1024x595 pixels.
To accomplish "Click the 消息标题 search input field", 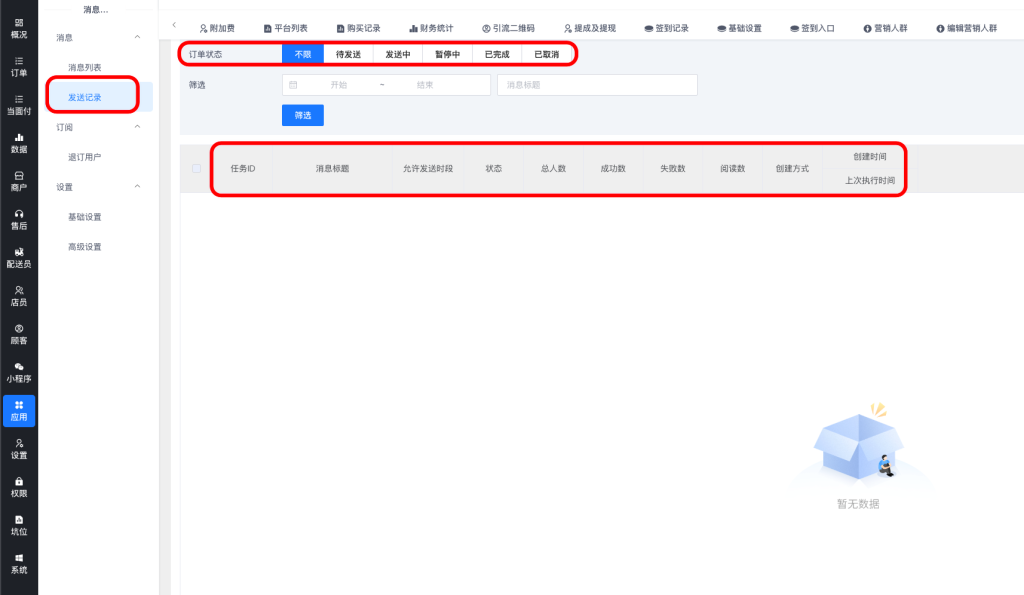I will (596, 85).
